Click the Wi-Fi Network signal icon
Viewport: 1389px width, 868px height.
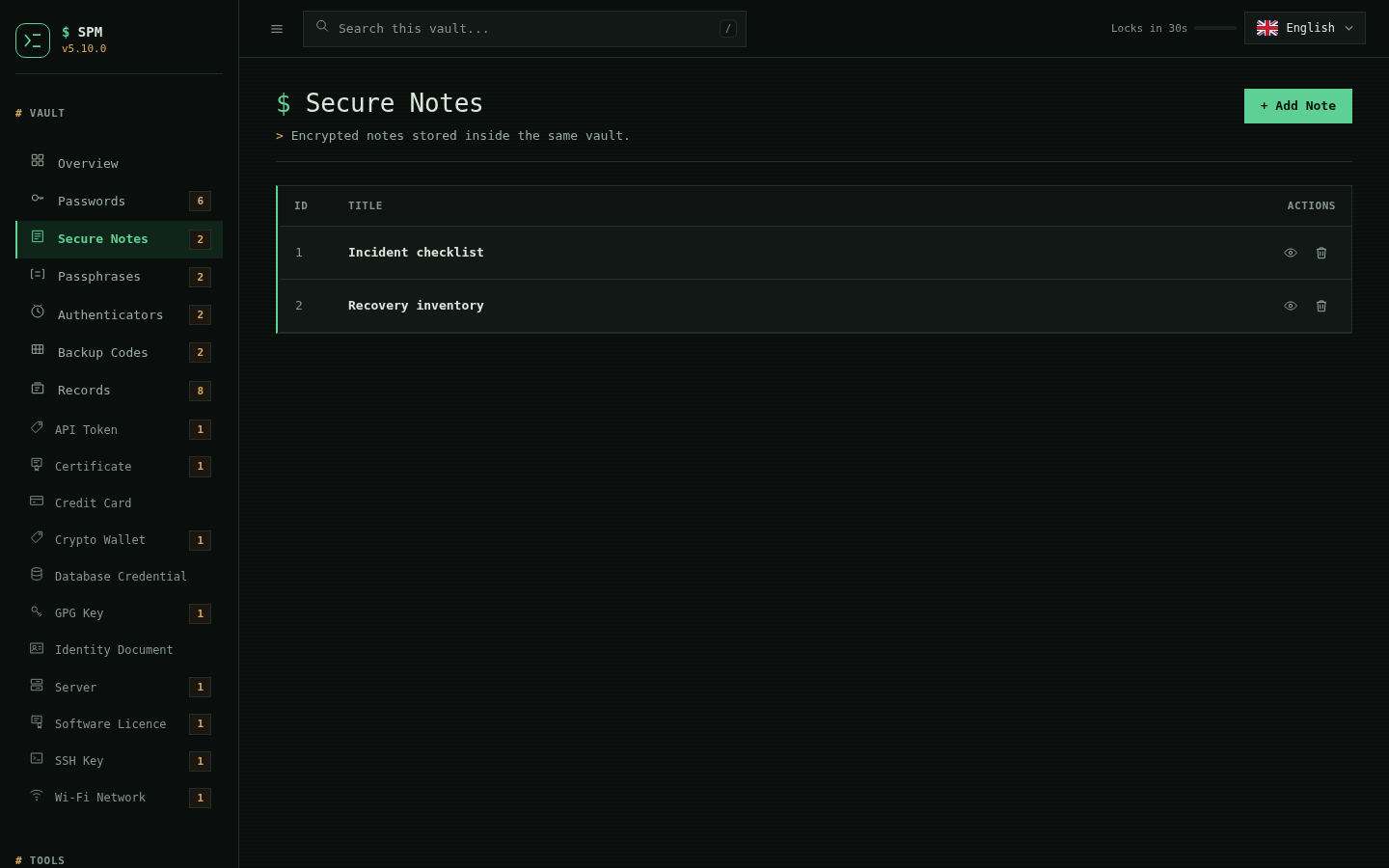[37, 795]
